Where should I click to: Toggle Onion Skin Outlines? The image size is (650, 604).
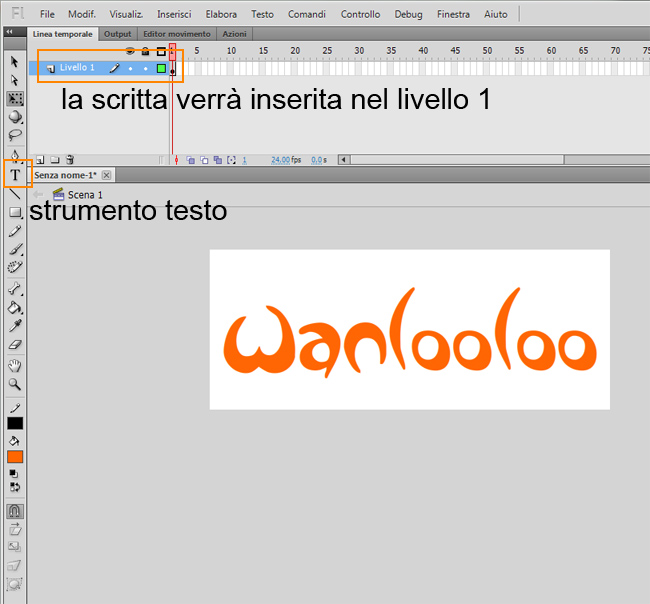click(x=204, y=160)
